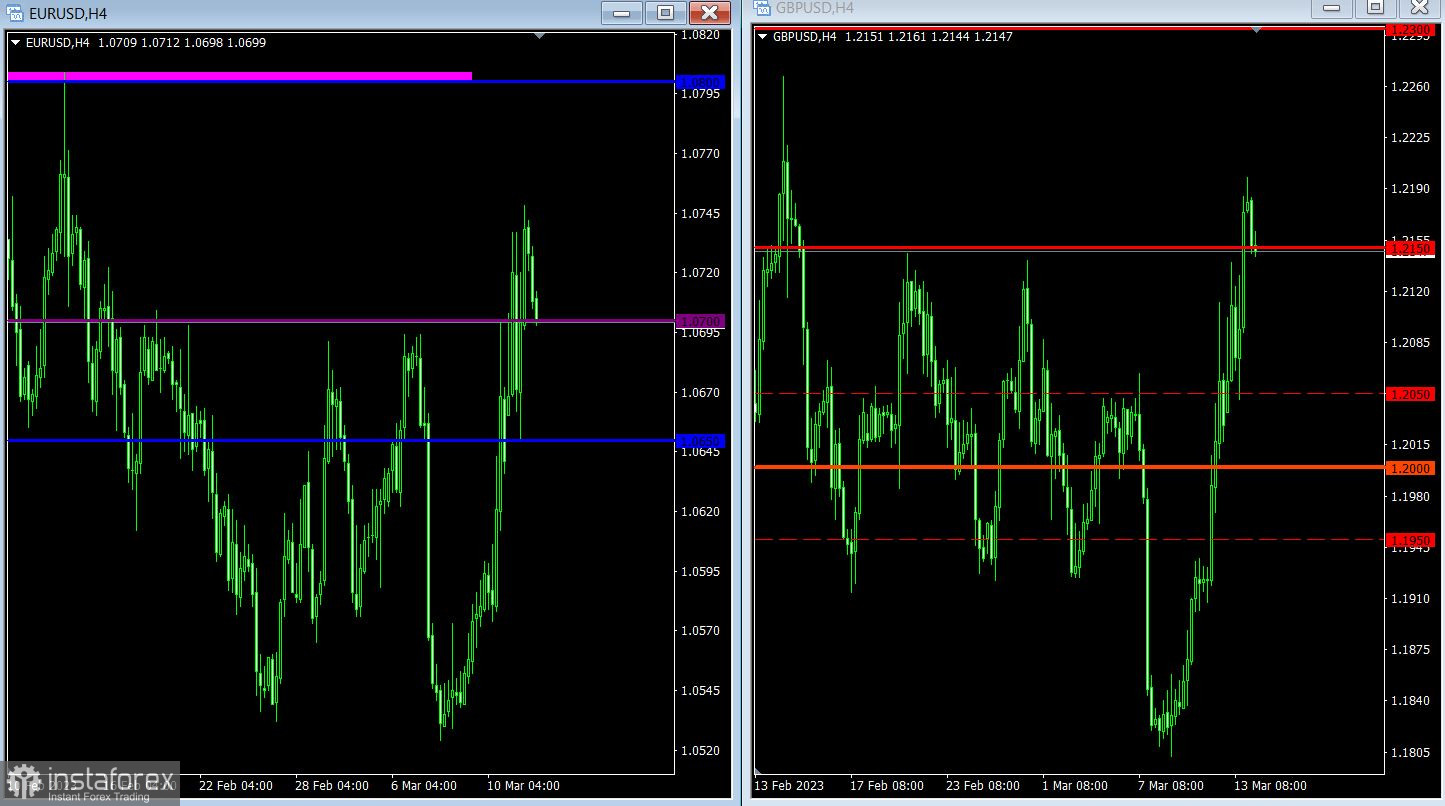Click the chart shift marker in EURUSD chart
This screenshot has height=806, width=1445.
pyautogui.click(x=539, y=36)
